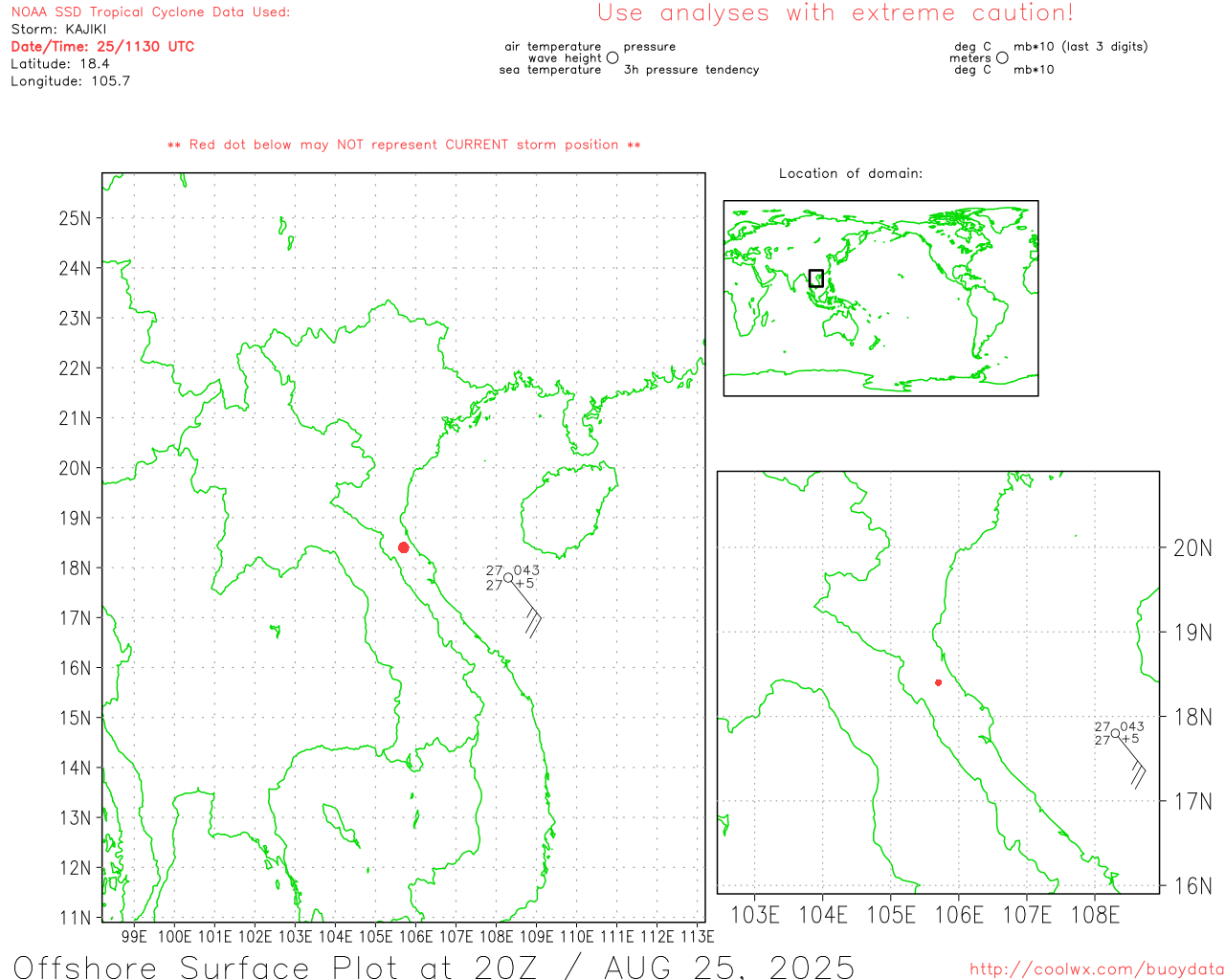Click the legend circle beside 'wave height'
The width and height of the screenshot is (1225, 980).
[612, 57]
